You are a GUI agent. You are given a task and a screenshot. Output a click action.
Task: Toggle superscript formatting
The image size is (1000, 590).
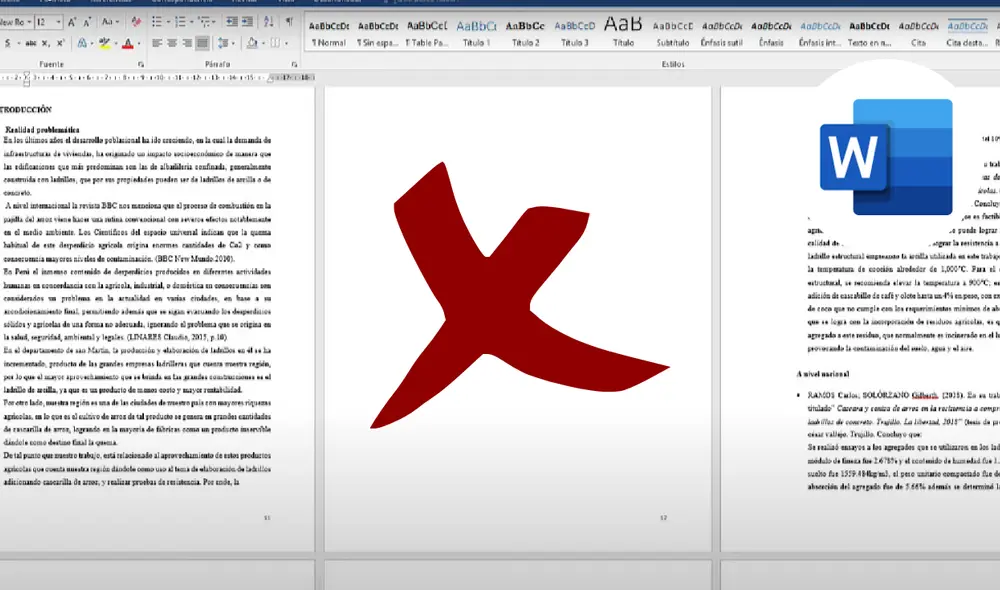[60, 43]
